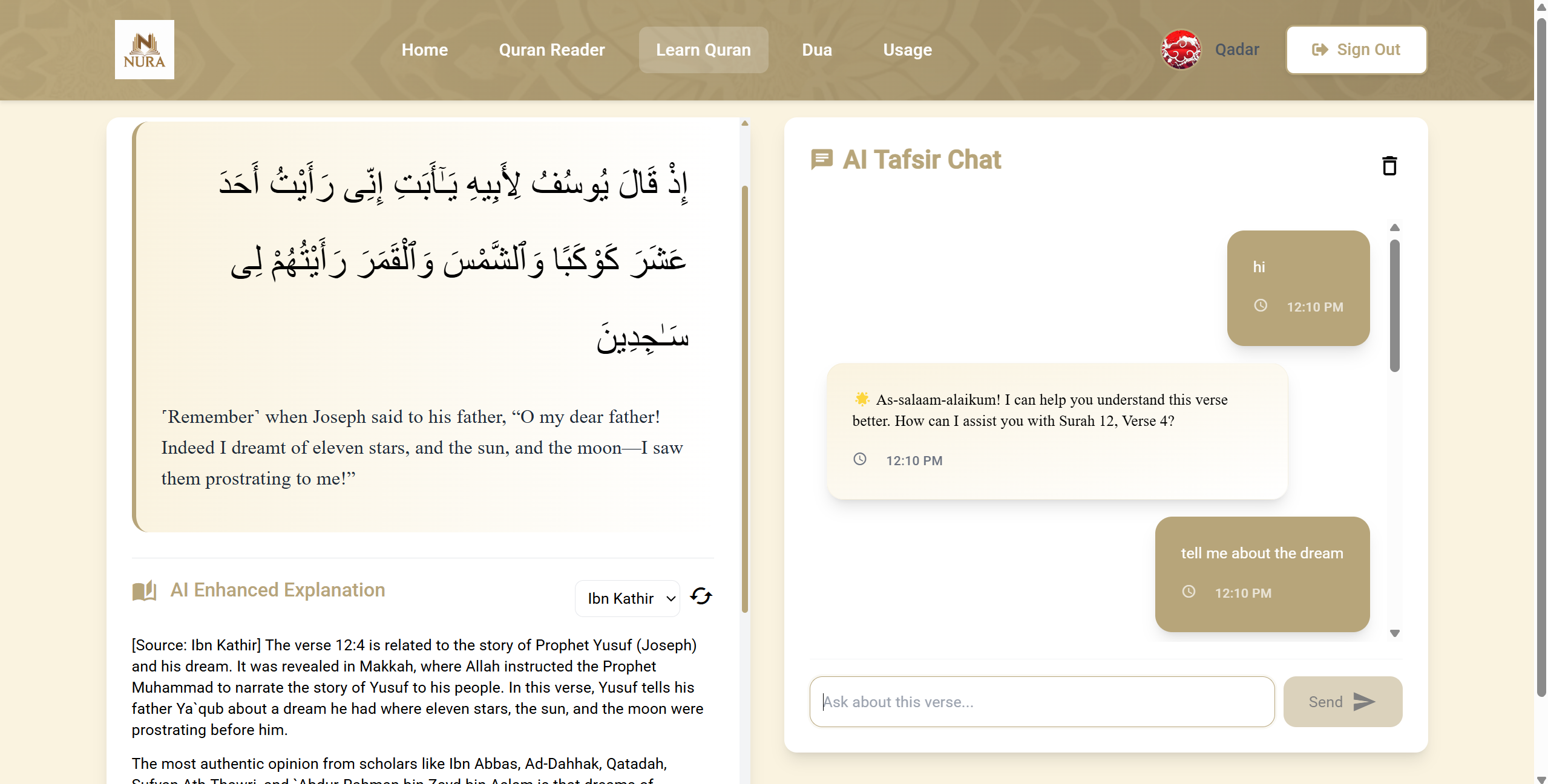Image resolution: width=1548 pixels, height=784 pixels.
Task: Click the send arrow icon
Action: pyautogui.click(x=1364, y=702)
